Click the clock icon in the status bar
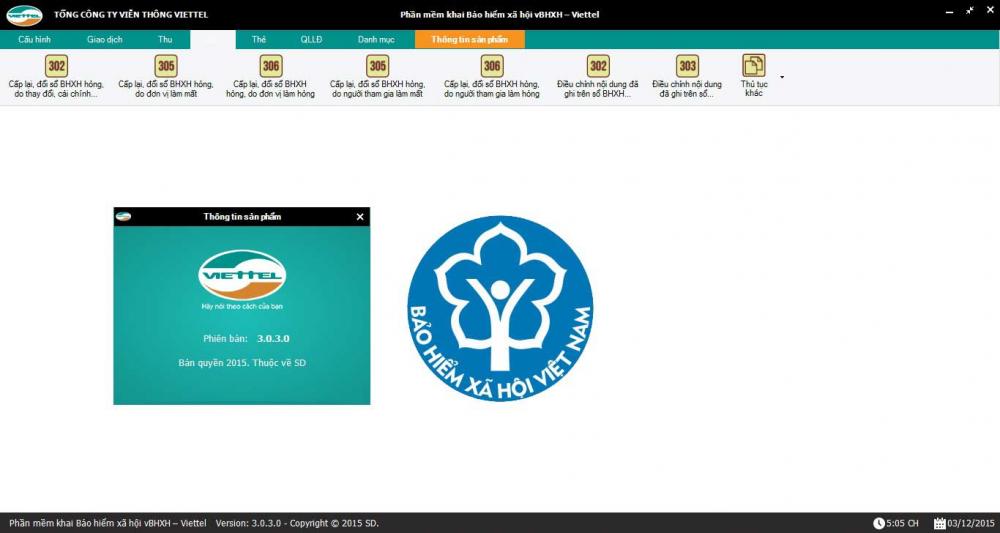Screen dimensions: 1000x533 click(x=878, y=523)
